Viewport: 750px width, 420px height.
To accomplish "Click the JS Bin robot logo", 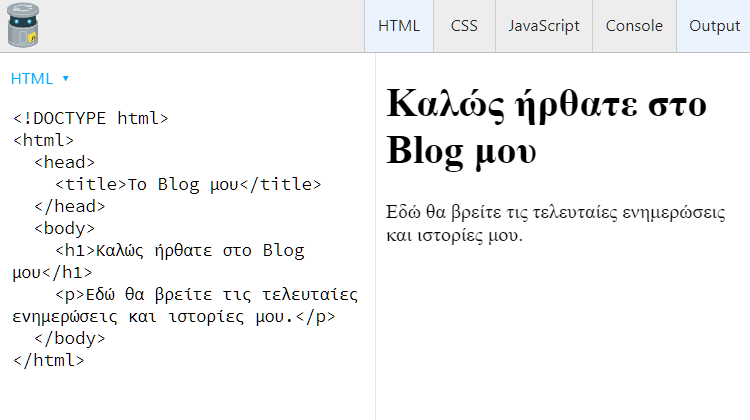I will click(23, 25).
